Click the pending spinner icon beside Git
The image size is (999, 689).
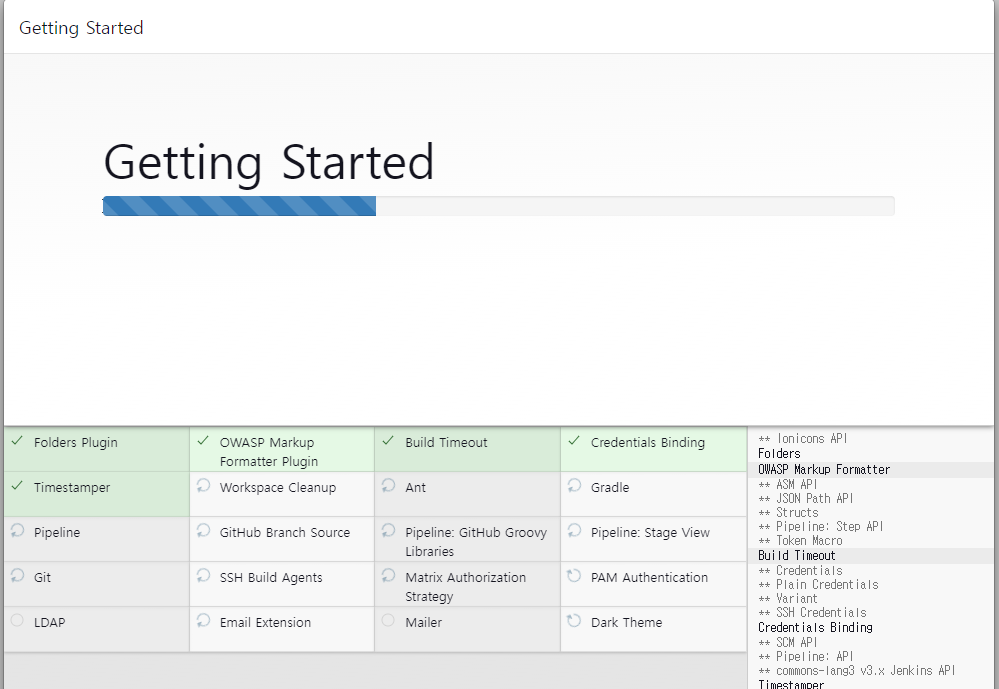(x=17, y=576)
